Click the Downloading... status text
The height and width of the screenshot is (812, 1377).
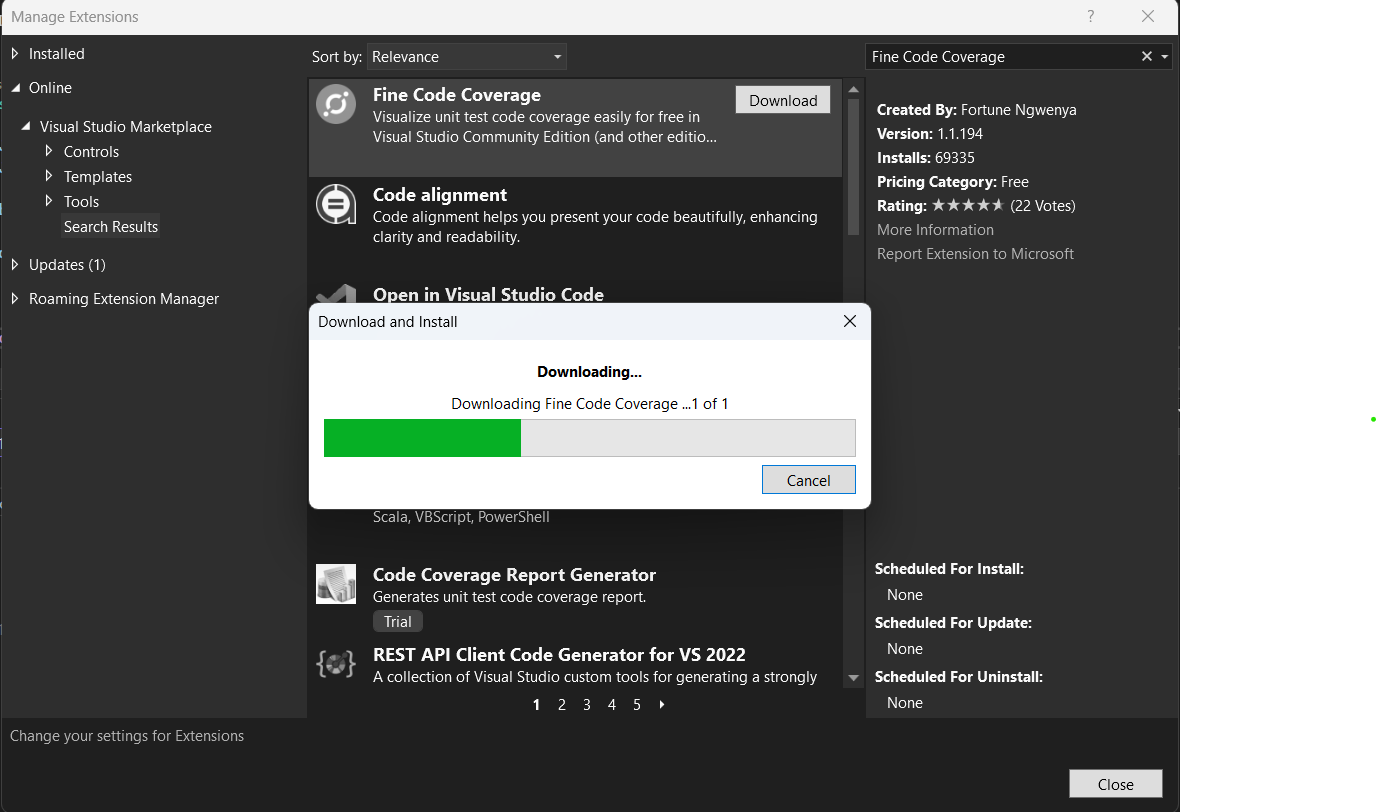590,372
